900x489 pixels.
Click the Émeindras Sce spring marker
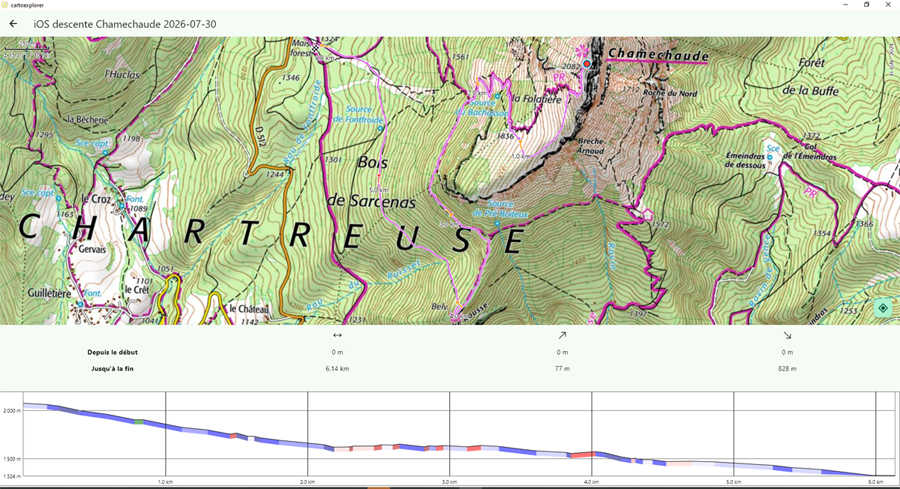(x=770, y=157)
